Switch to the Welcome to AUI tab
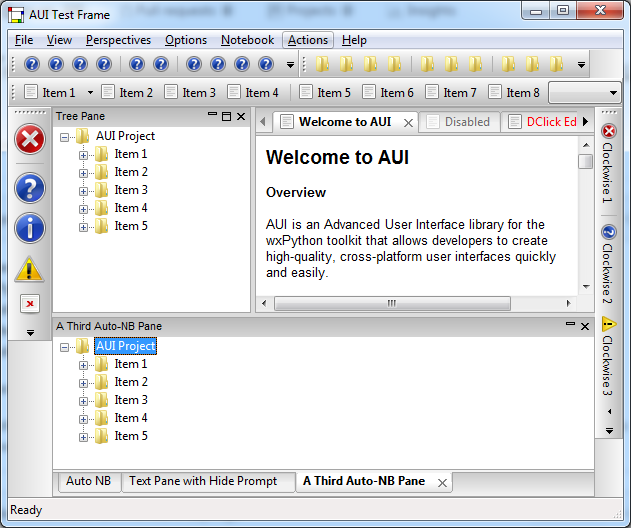 point(344,122)
